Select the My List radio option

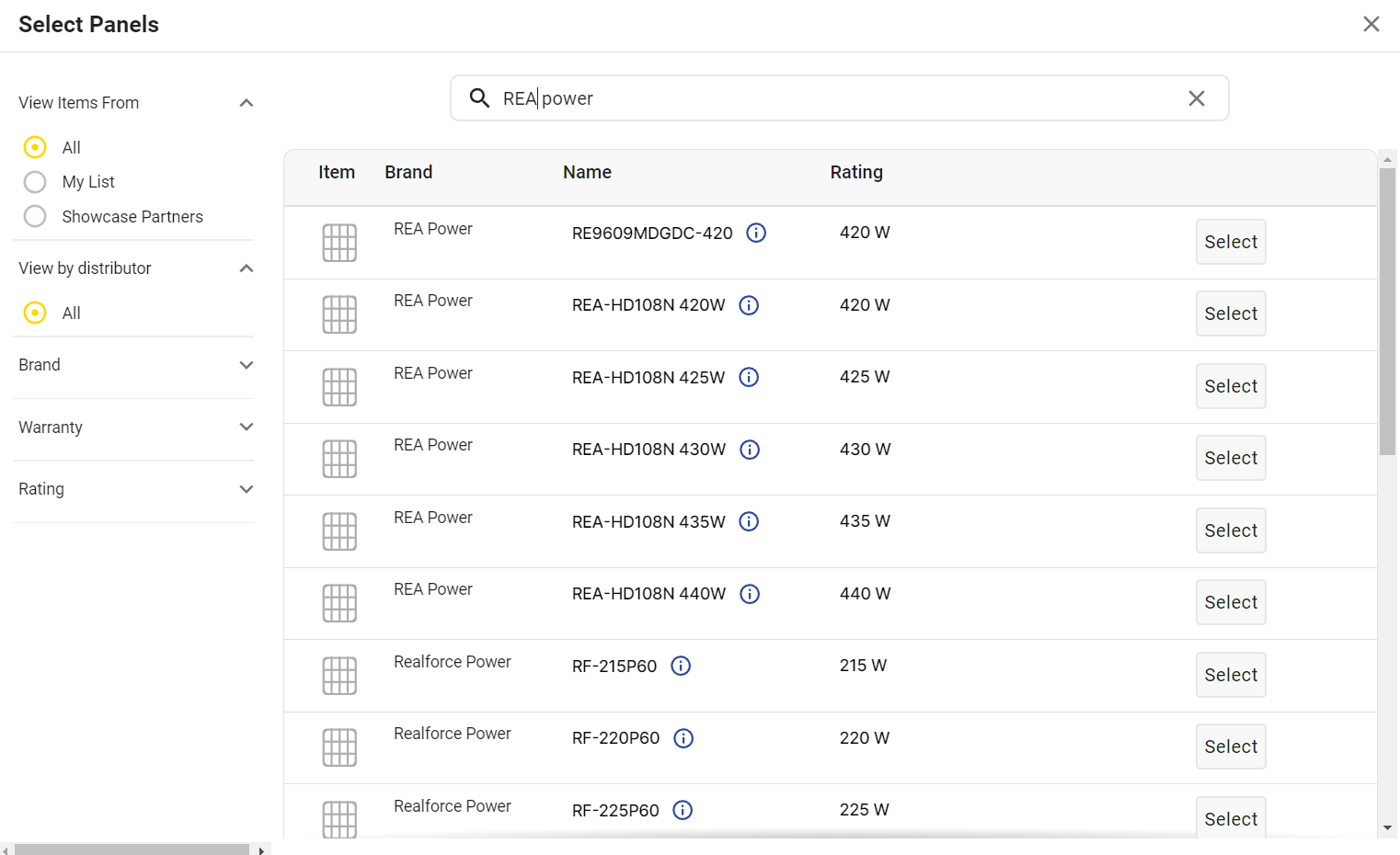[x=35, y=182]
